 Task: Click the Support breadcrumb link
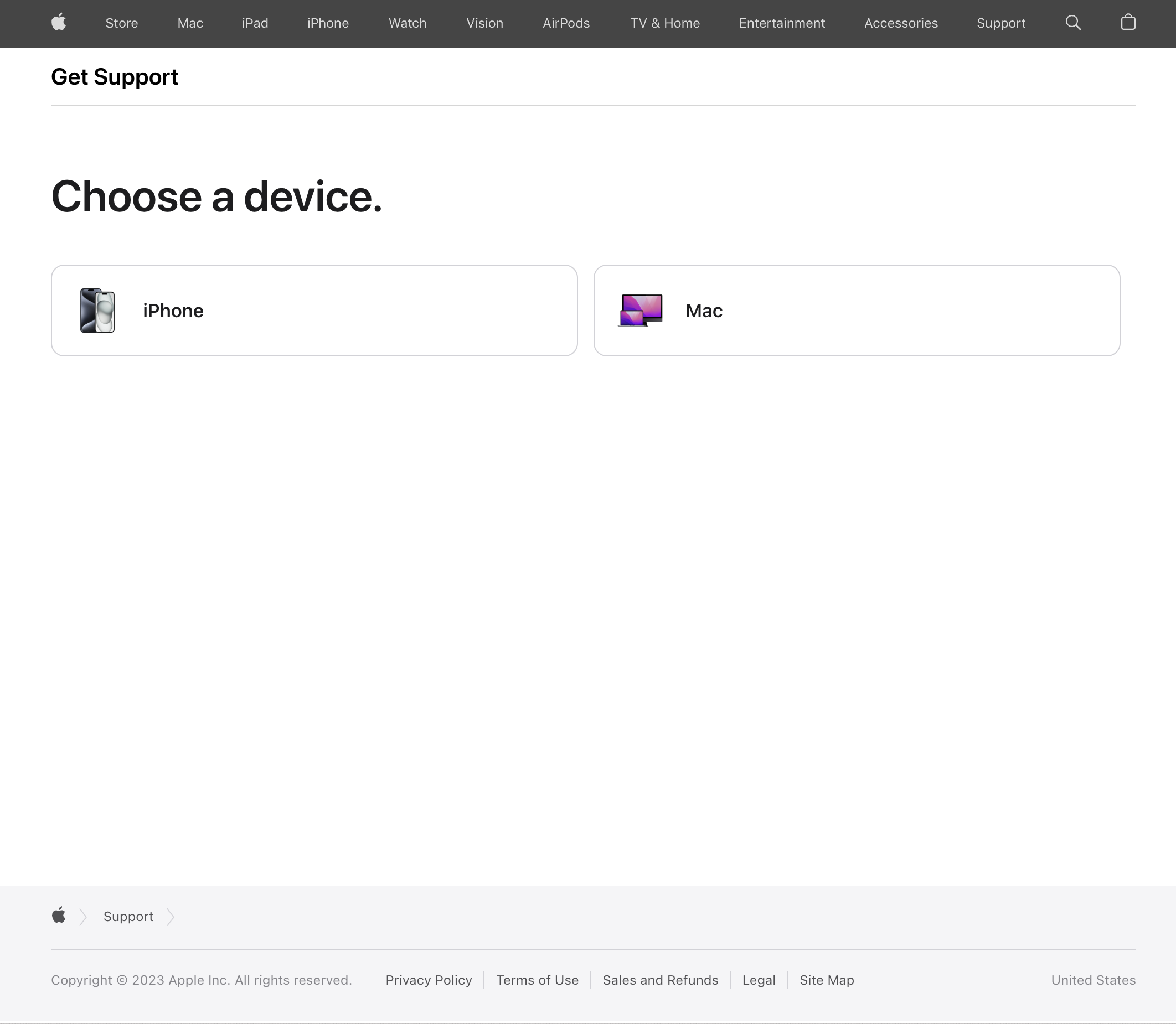pos(128,917)
